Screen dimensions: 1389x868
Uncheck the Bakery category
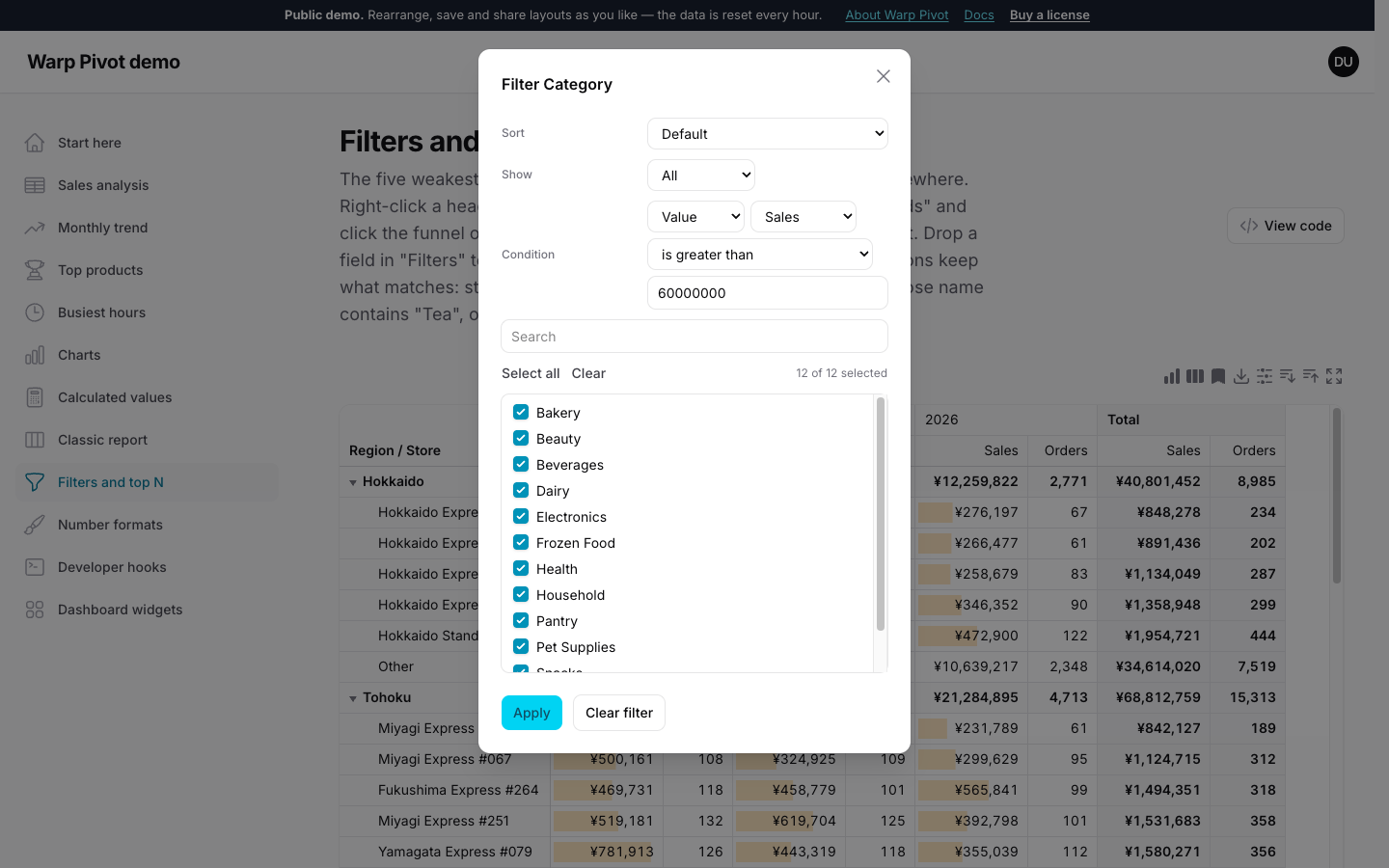coord(521,412)
